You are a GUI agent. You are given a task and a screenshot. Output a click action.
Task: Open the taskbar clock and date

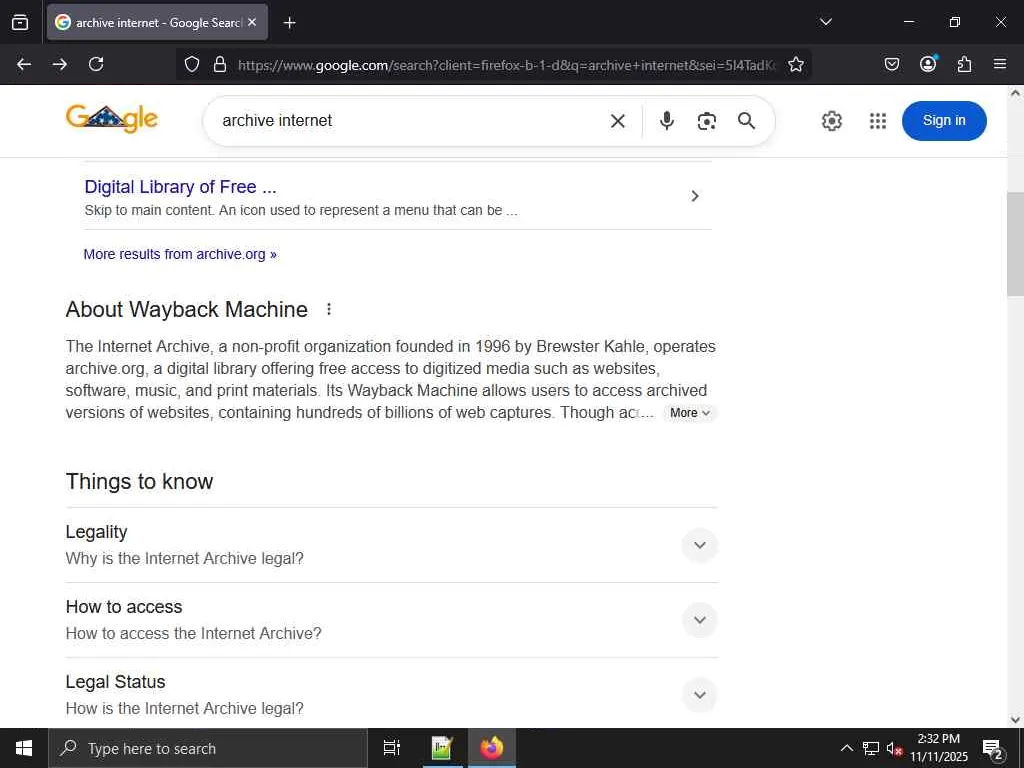tap(939, 748)
